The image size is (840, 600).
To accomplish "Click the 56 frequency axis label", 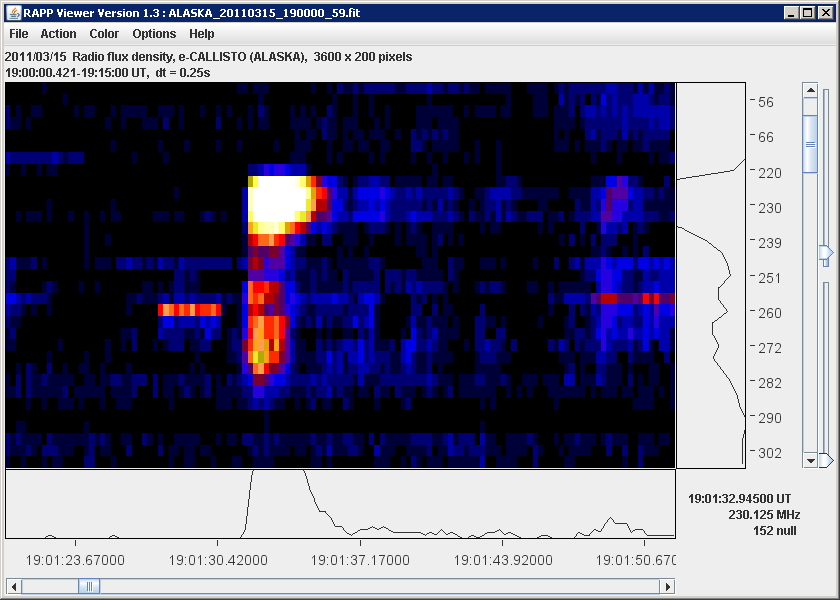I will [766, 102].
